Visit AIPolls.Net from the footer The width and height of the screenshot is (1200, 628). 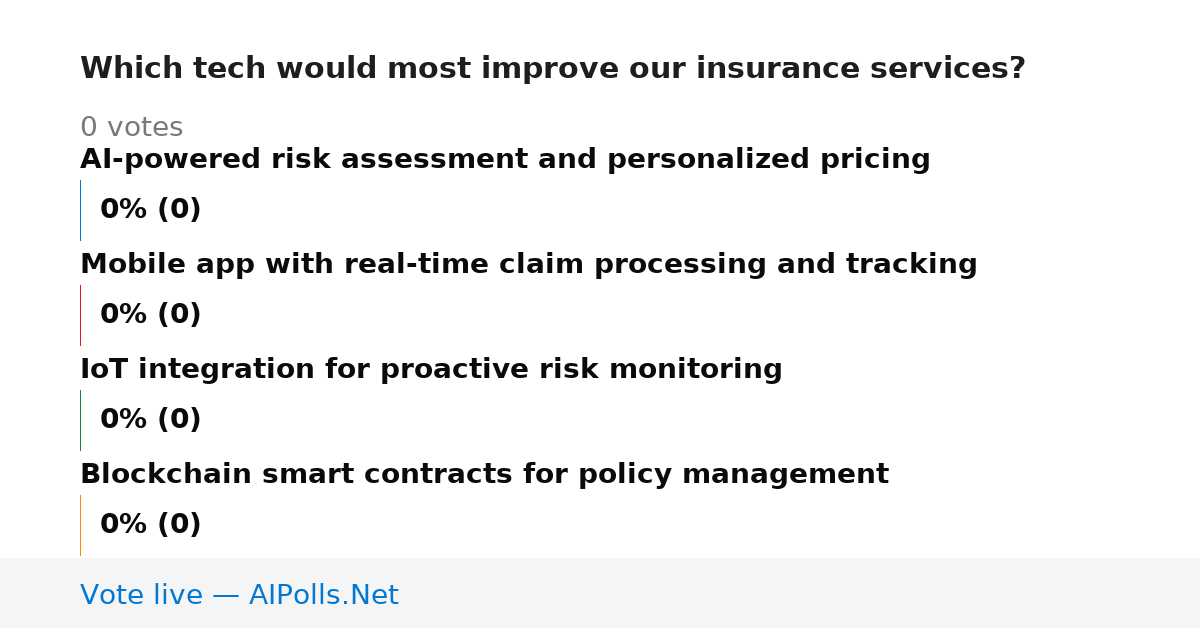323,596
